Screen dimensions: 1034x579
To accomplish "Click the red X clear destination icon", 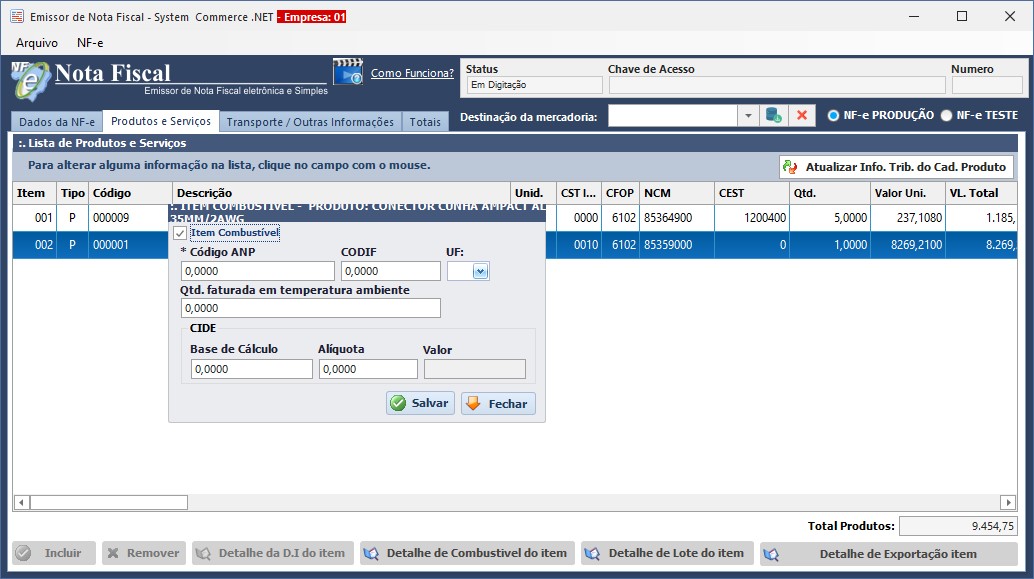I will tap(801, 116).
